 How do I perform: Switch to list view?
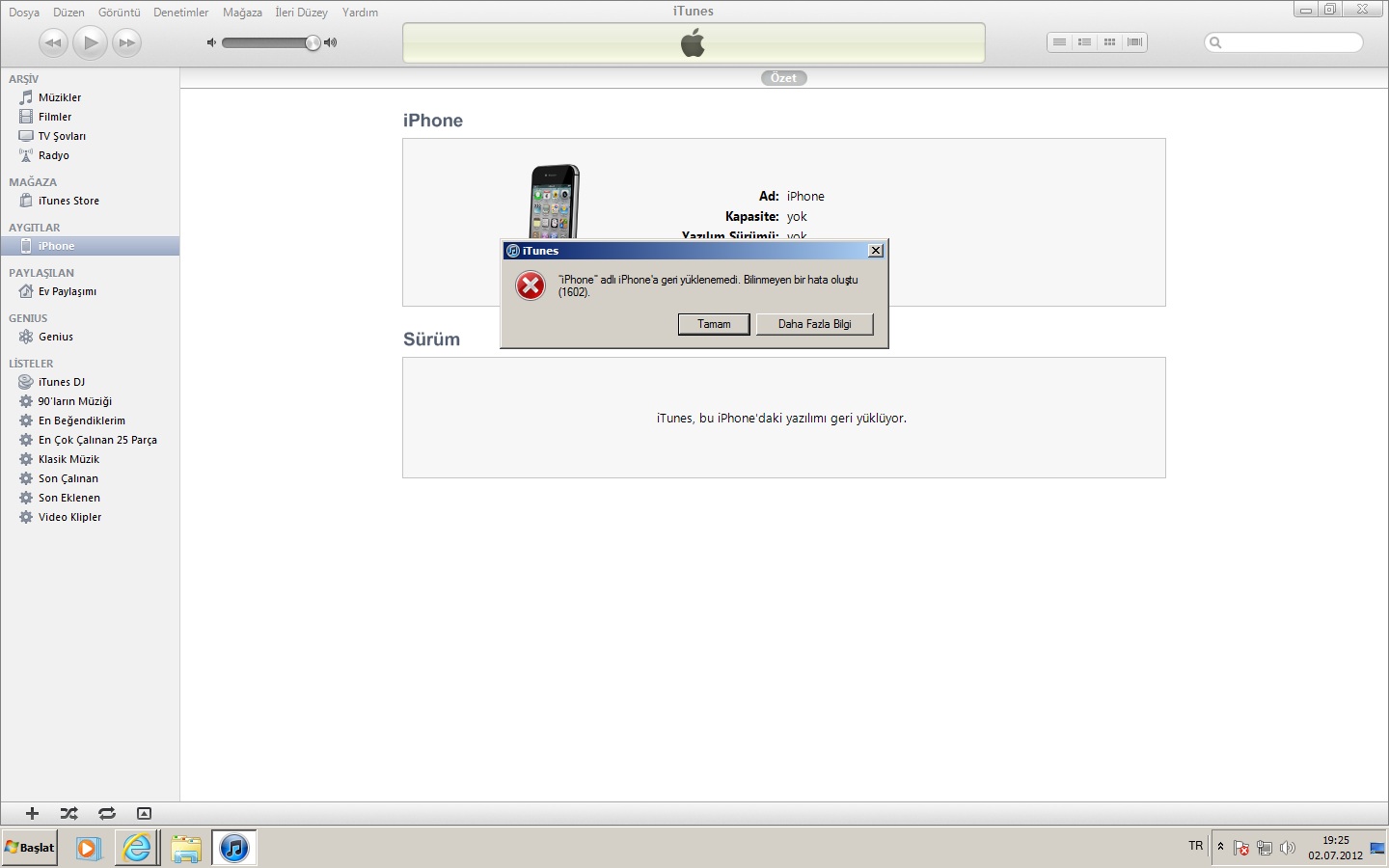[1059, 42]
